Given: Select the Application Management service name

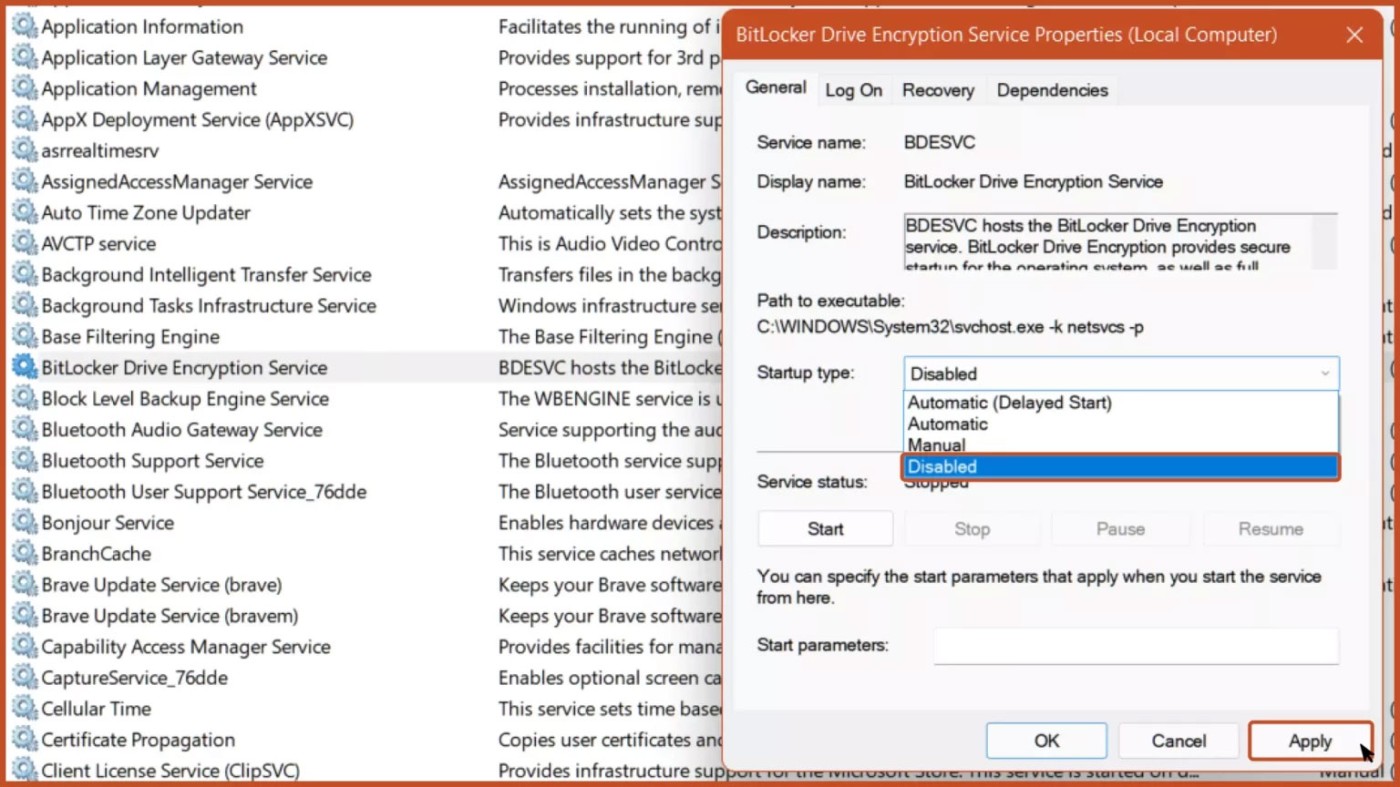Looking at the screenshot, I should tap(149, 88).
